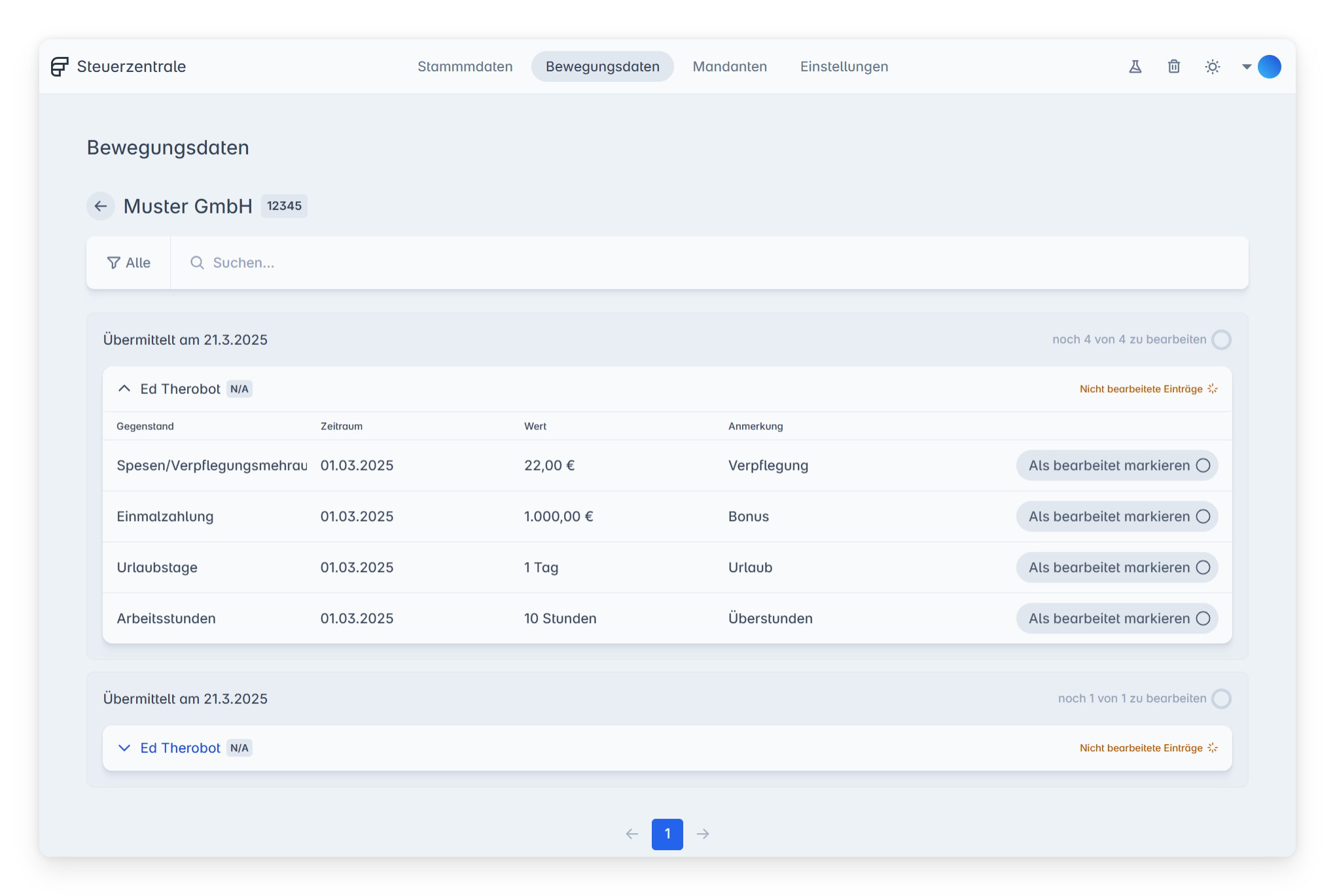The image size is (1335, 896).
Task: Click the flask lab icon in header
Action: click(1135, 67)
